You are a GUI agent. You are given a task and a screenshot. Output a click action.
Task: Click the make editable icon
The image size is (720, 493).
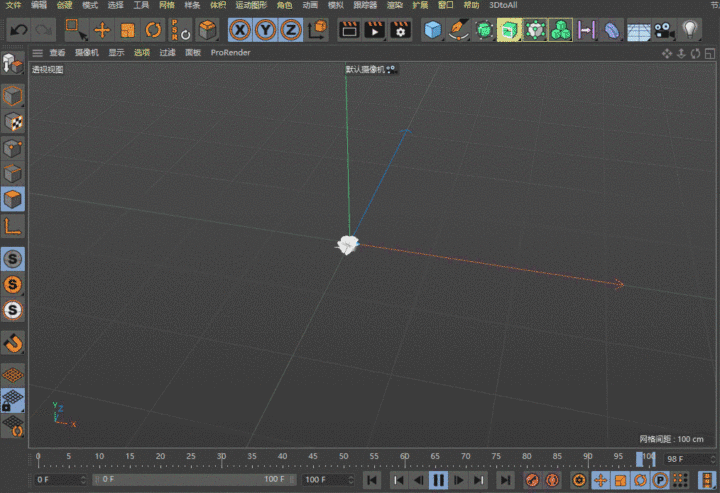pos(12,63)
